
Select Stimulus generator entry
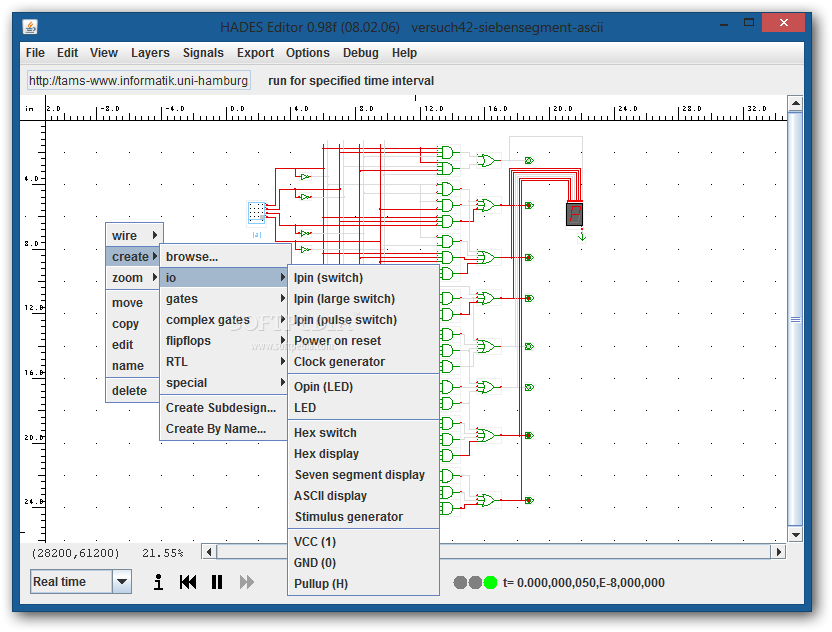[x=363, y=516]
